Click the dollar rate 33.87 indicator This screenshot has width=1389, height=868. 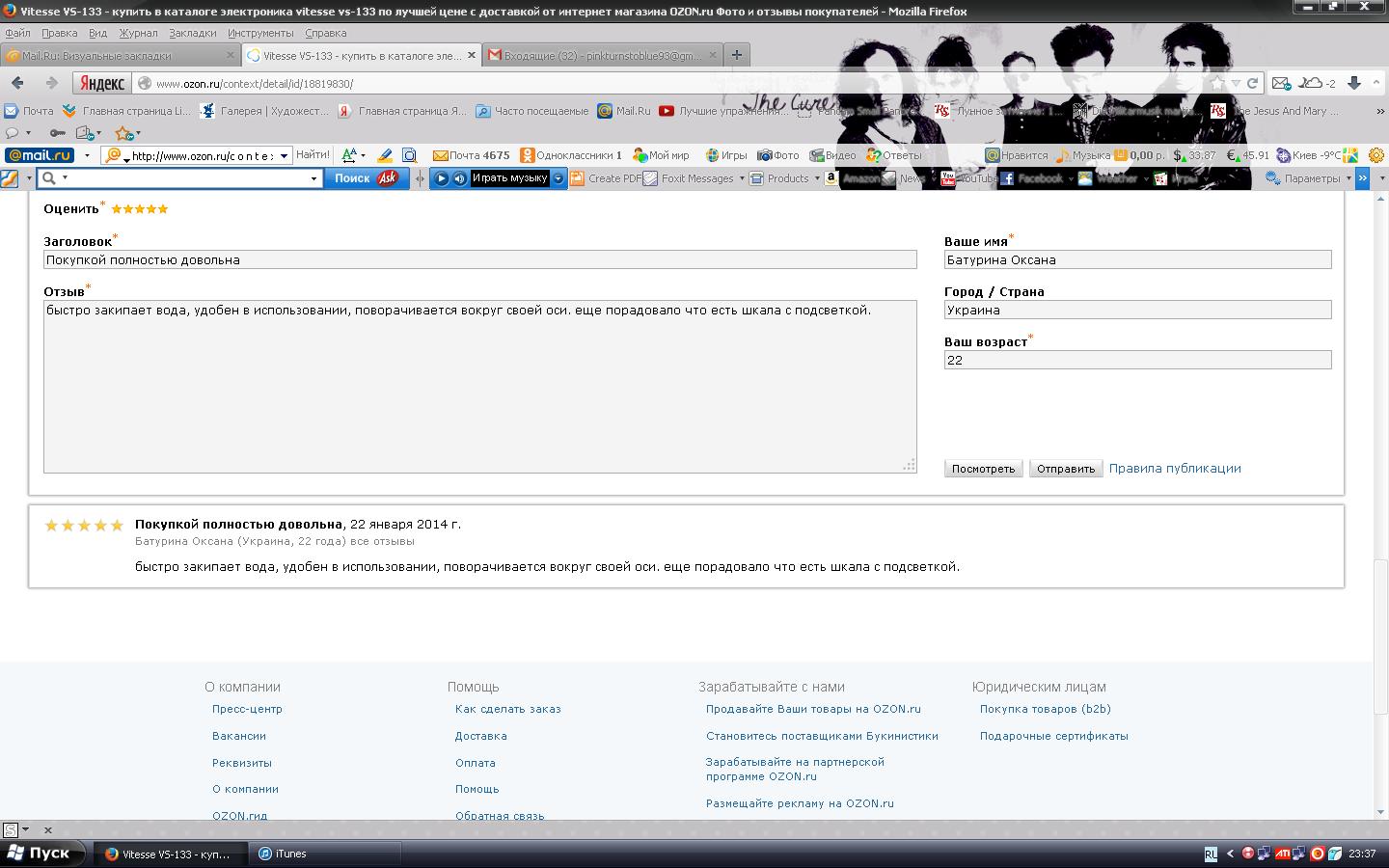(1194, 155)
